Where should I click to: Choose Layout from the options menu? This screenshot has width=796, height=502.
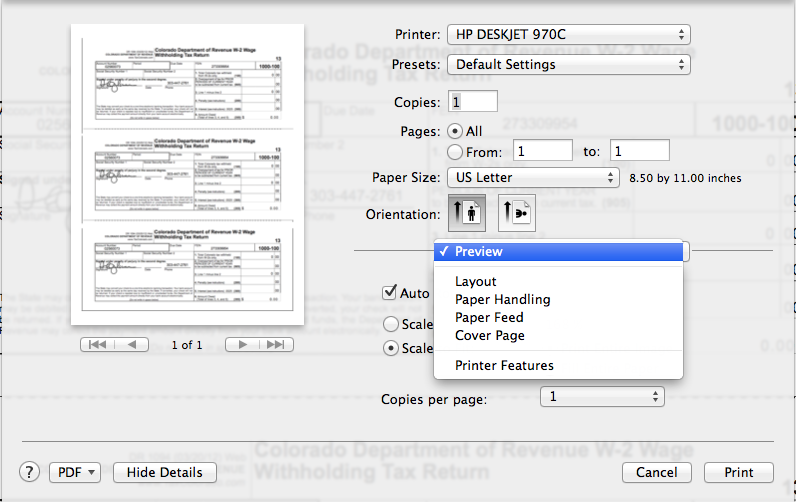(476, 282)
